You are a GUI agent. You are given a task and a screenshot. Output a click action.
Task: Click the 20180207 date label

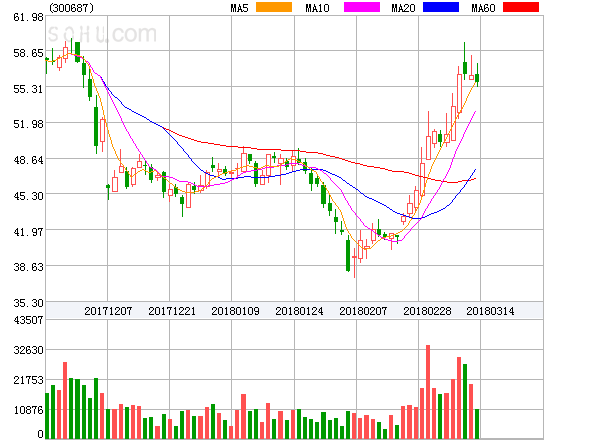coord(363,311)
